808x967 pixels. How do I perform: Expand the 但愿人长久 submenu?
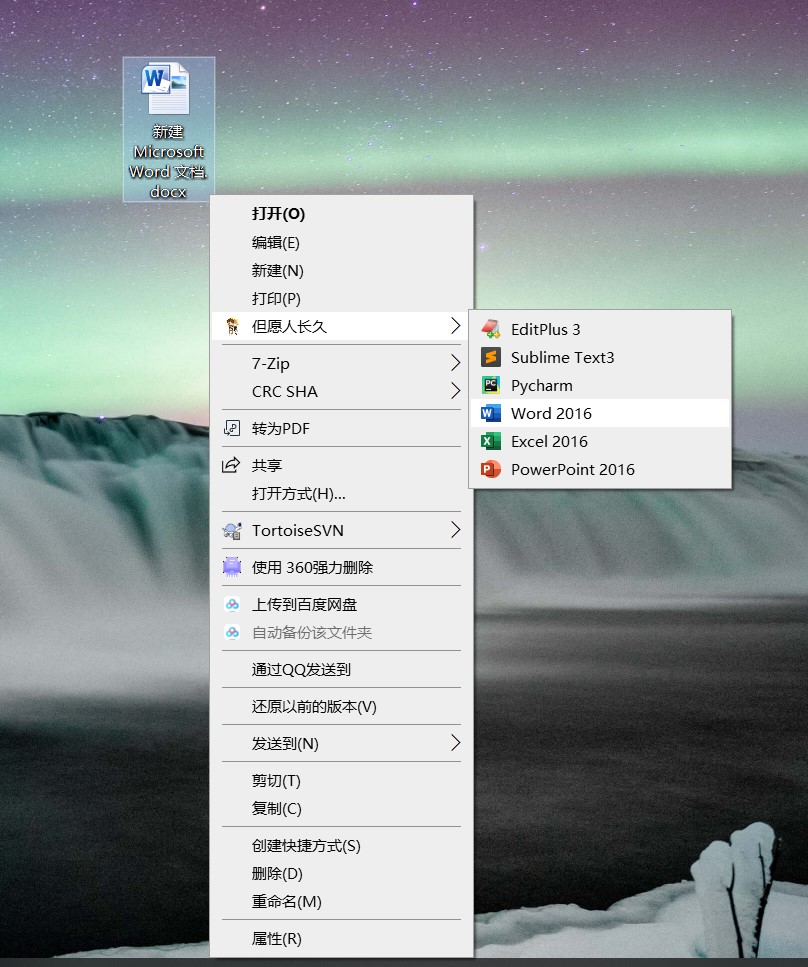340,326
